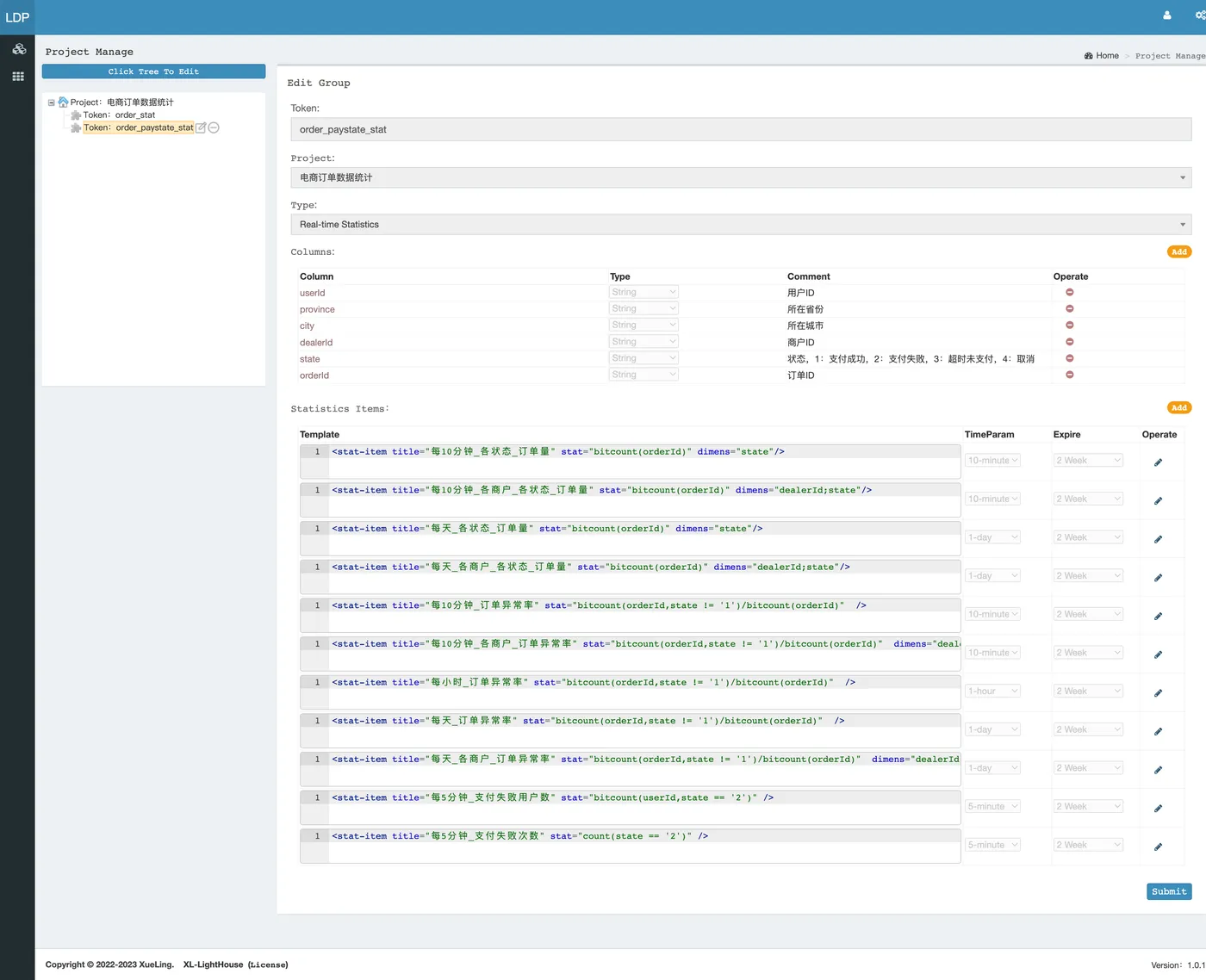This screenshot has width=1206, height=980.
Task: Delete the state column row
Action: click(1070, 358)
